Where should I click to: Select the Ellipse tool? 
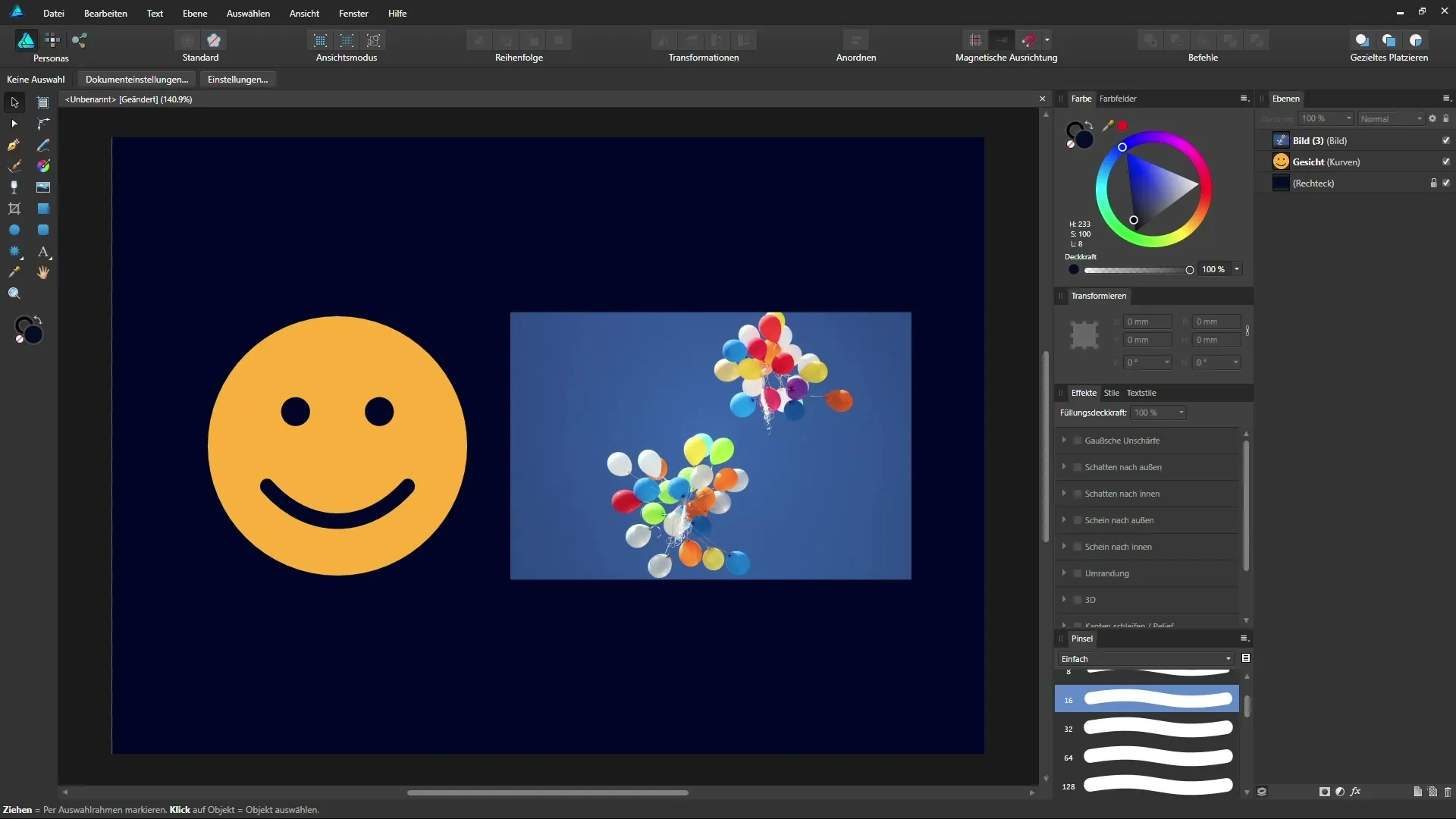coord(14,230)
